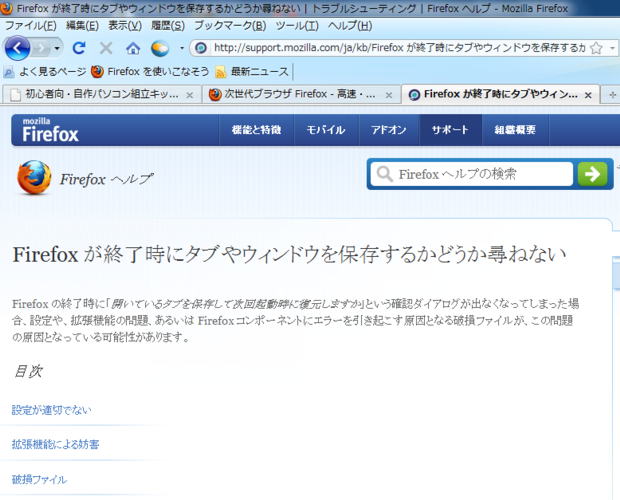
Task: Jump to 拡張機能による妨害 section
Action: (x=55, y=444)
